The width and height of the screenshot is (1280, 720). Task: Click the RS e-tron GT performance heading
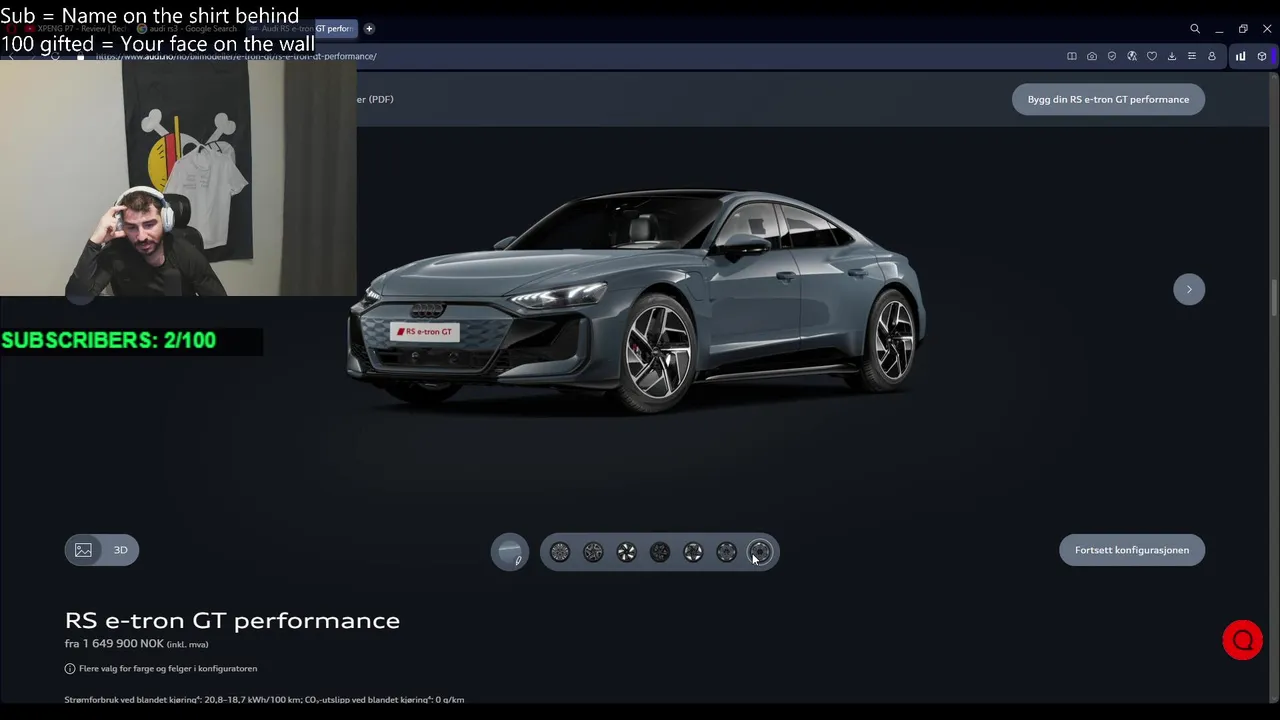pyautogui.click(x=232, y=620)
